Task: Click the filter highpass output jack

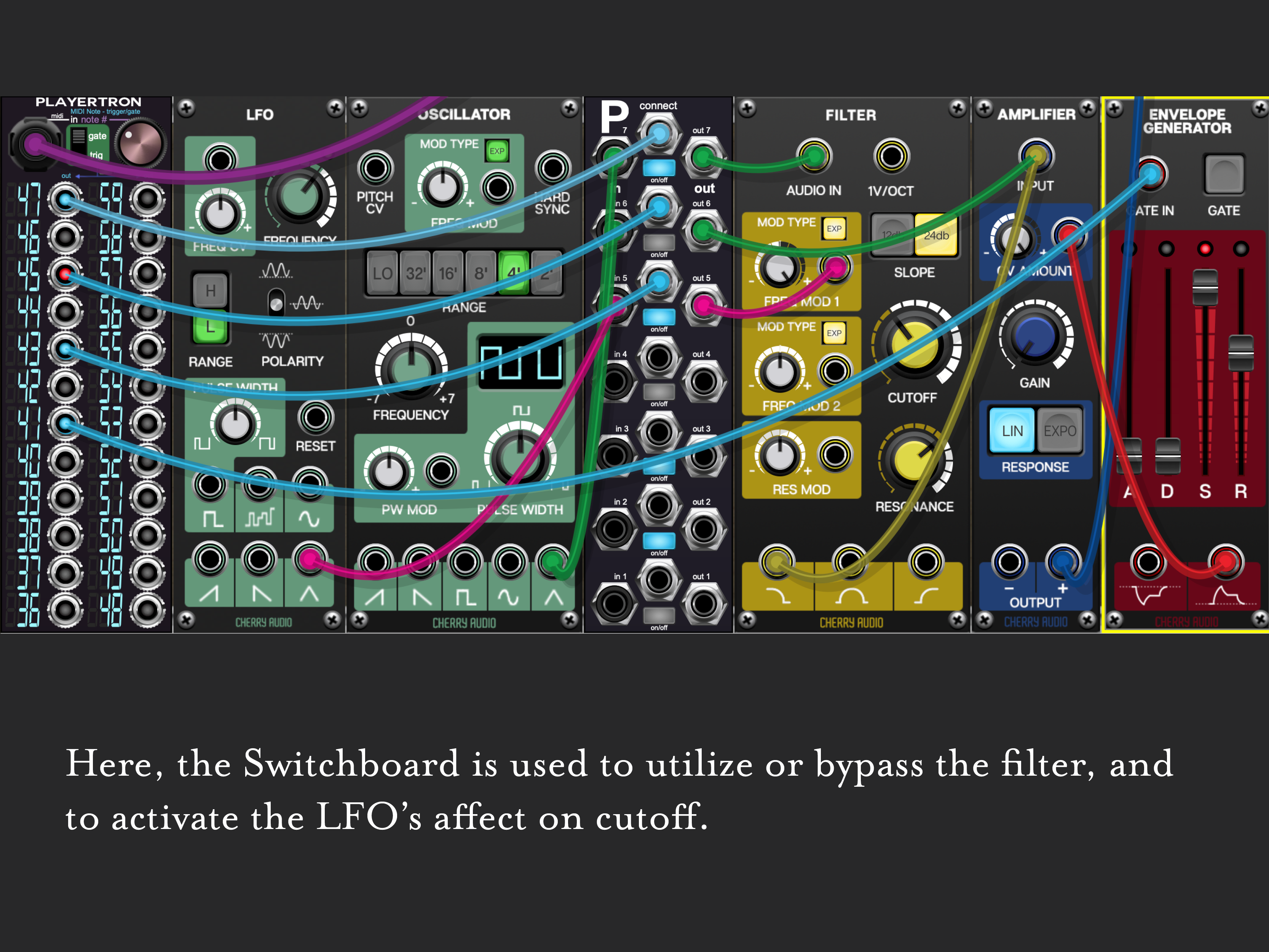Action: tap(926, 561)
